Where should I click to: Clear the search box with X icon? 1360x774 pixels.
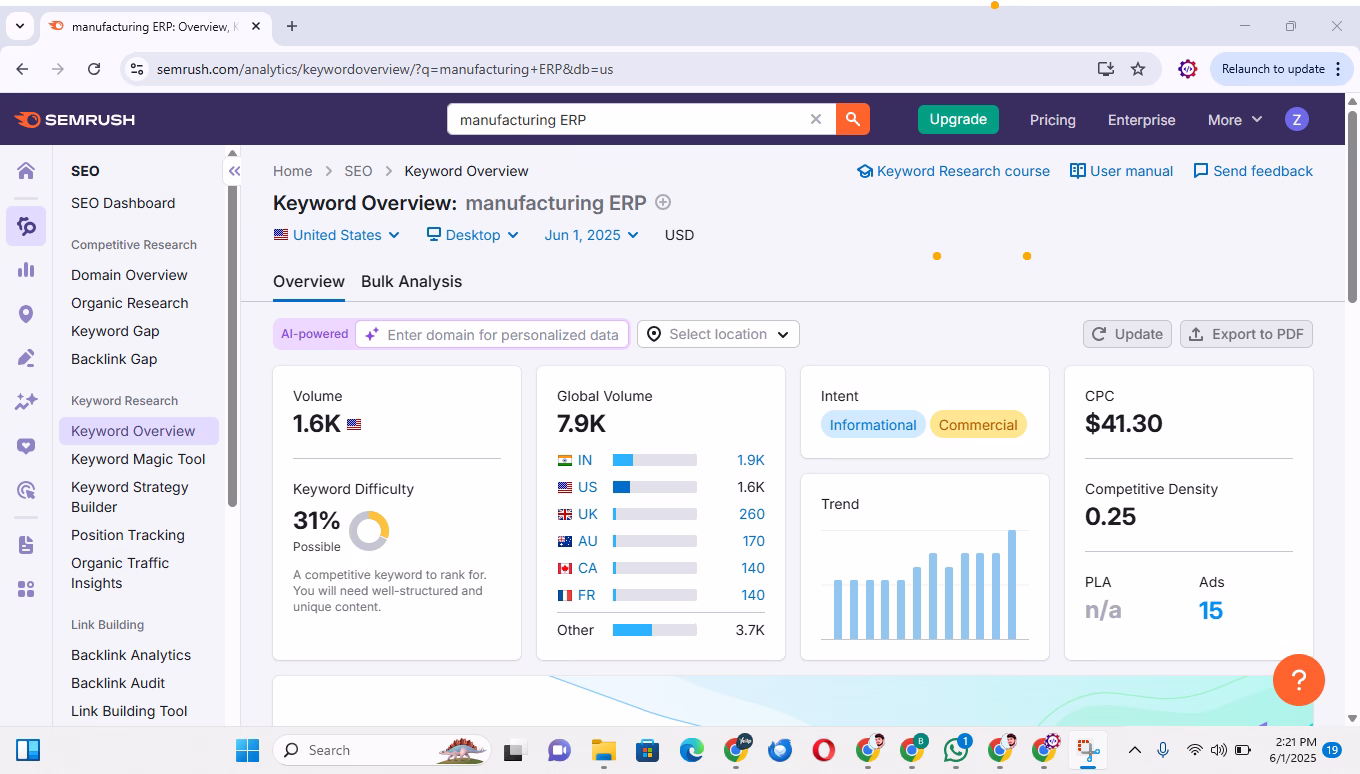pos(816,119)
